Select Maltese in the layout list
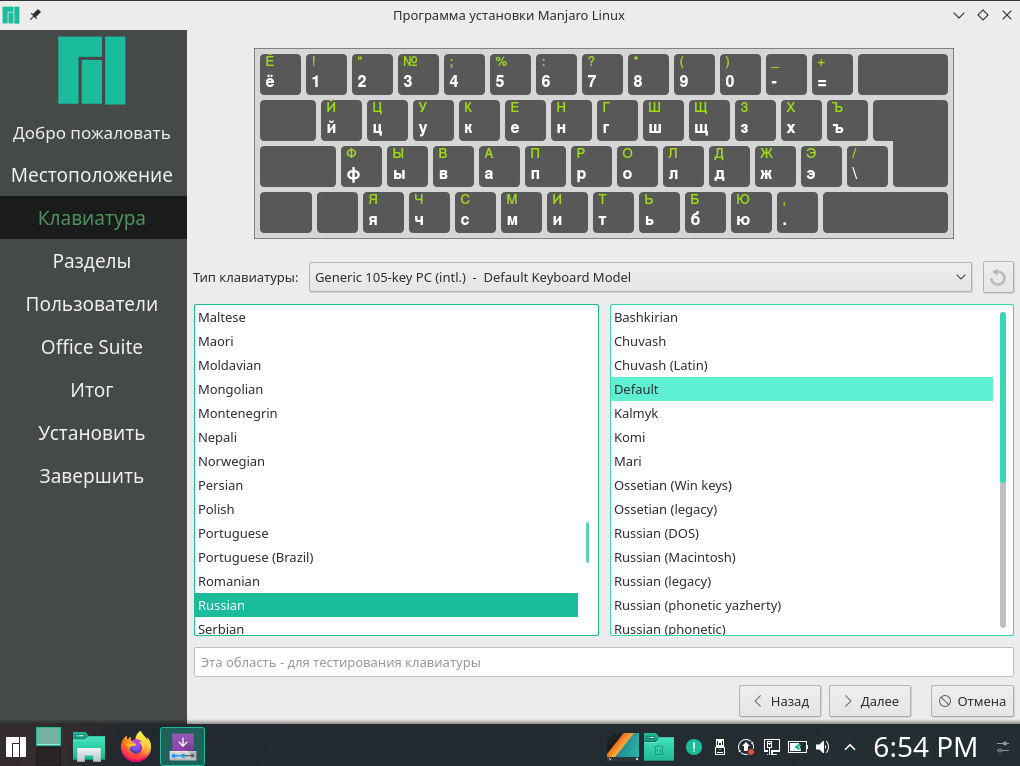This screenshot has height=766, width=1020. 386,317
